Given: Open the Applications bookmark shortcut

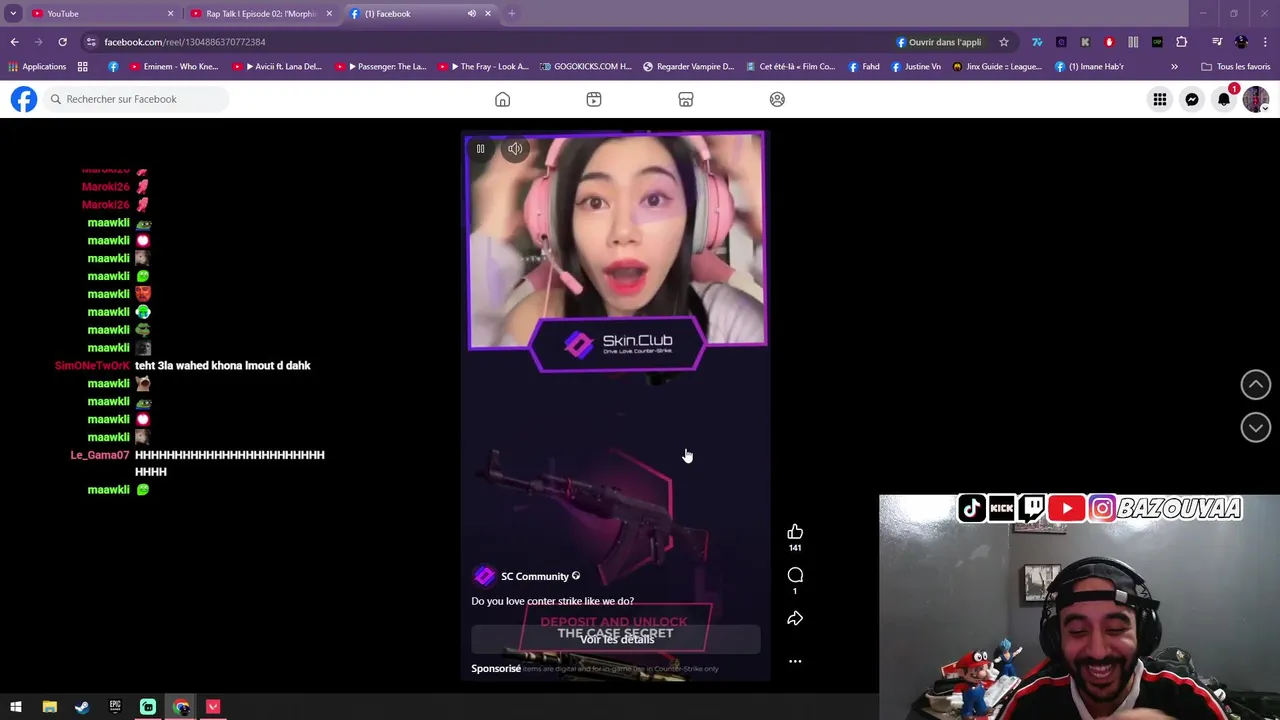Looking at the screenshot, I should point(37,67).
